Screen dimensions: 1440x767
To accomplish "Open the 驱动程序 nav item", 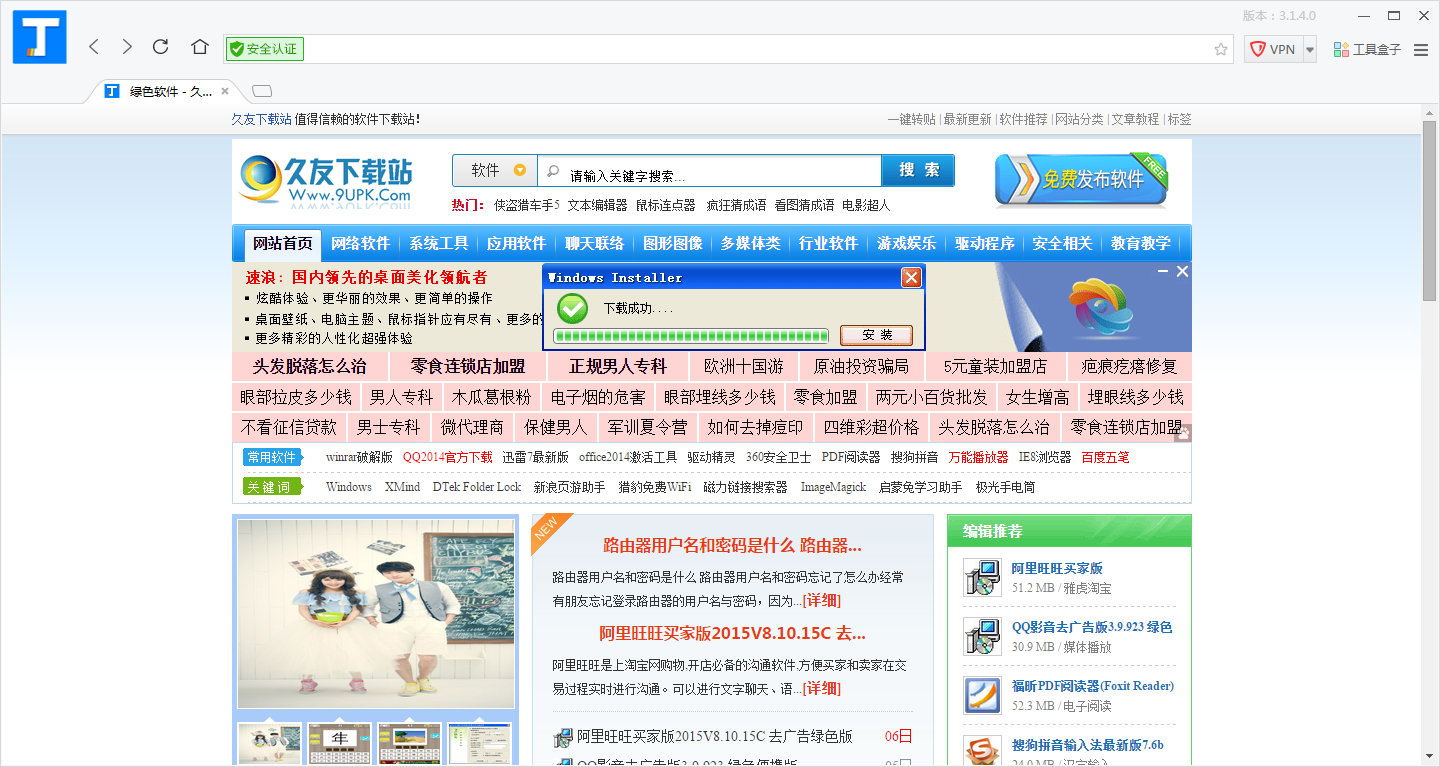I will coord(984,243).
